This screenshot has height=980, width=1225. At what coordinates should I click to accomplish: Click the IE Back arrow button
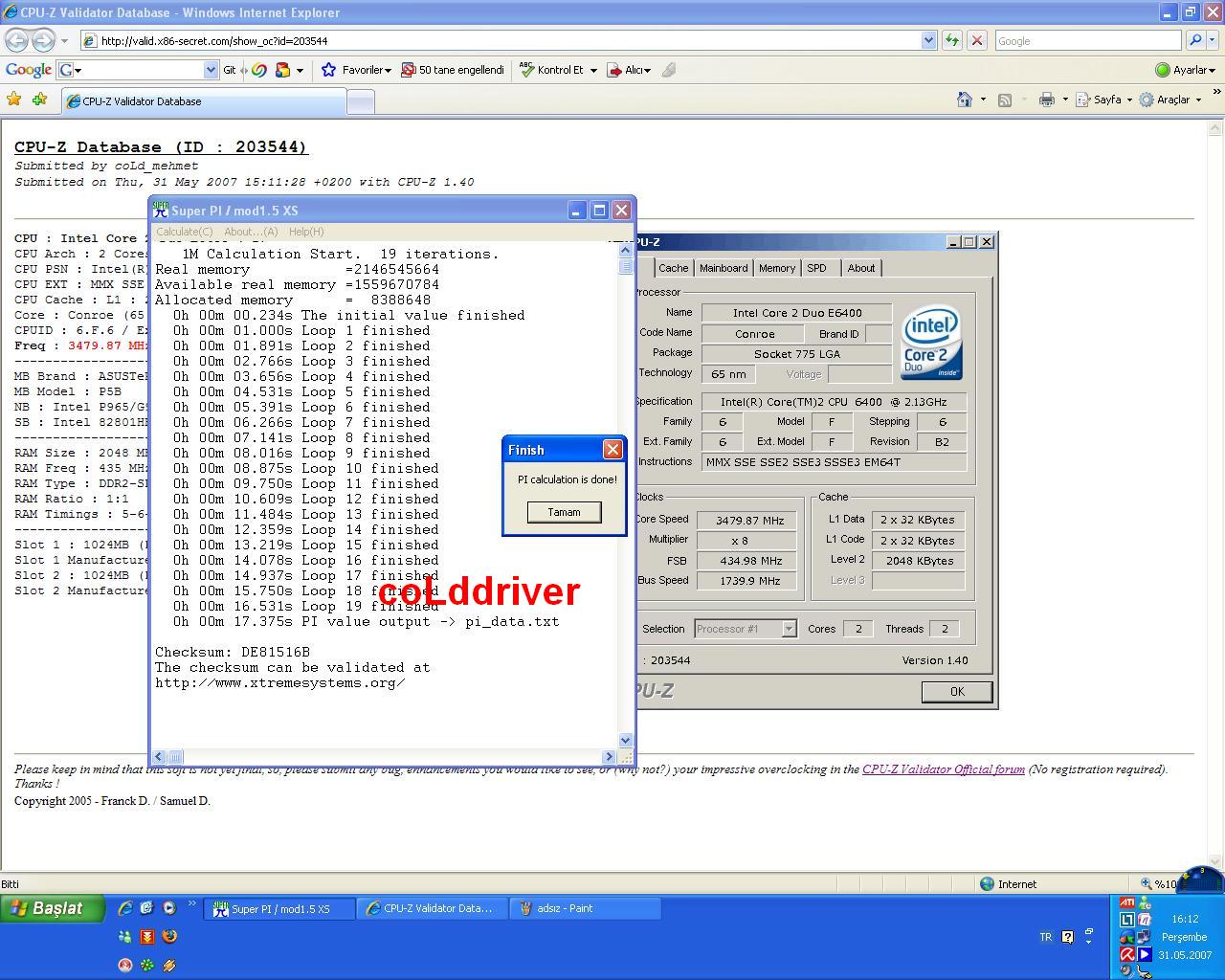[16, 40]
